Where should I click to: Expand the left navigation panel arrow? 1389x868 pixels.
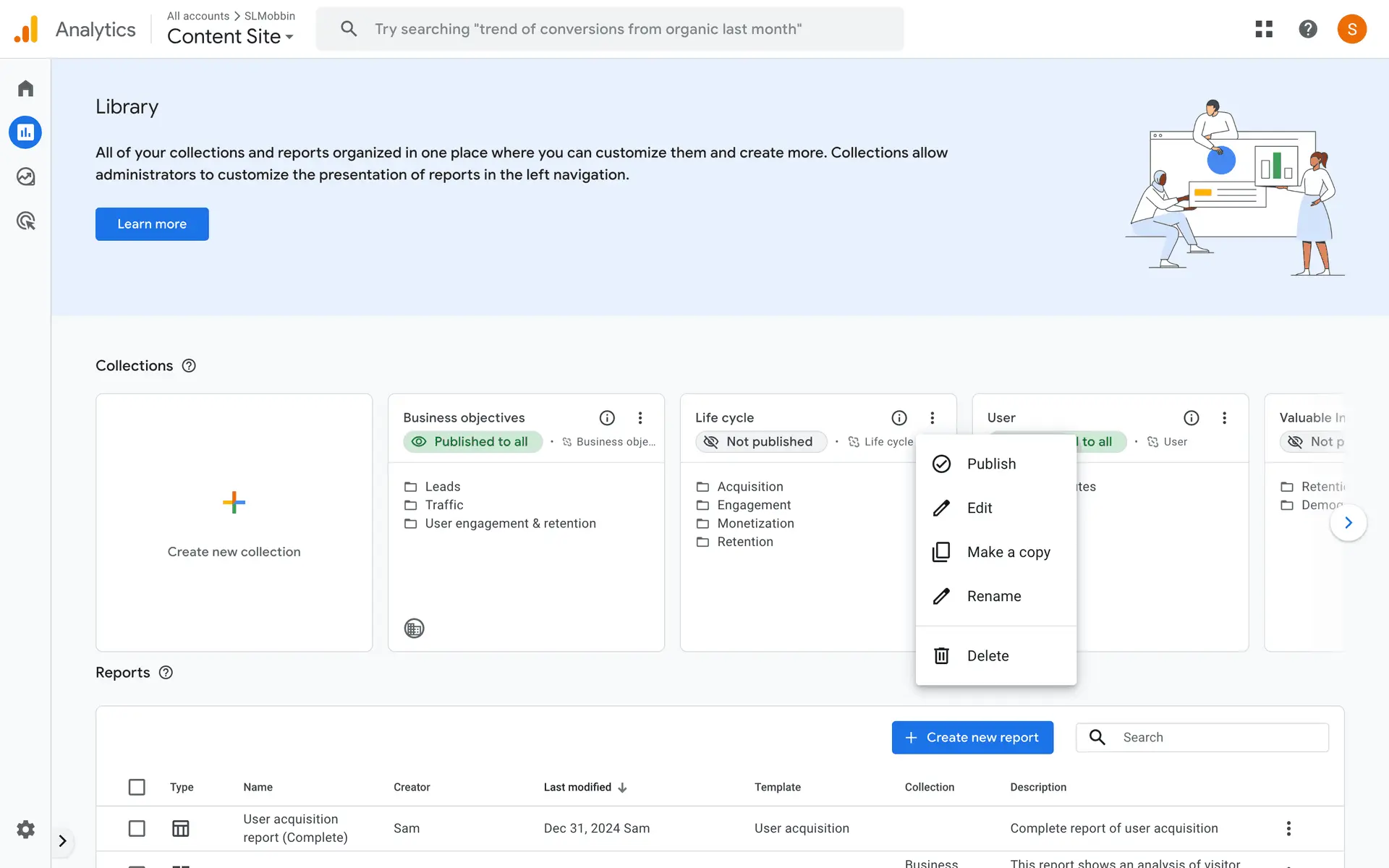(62, 841)
